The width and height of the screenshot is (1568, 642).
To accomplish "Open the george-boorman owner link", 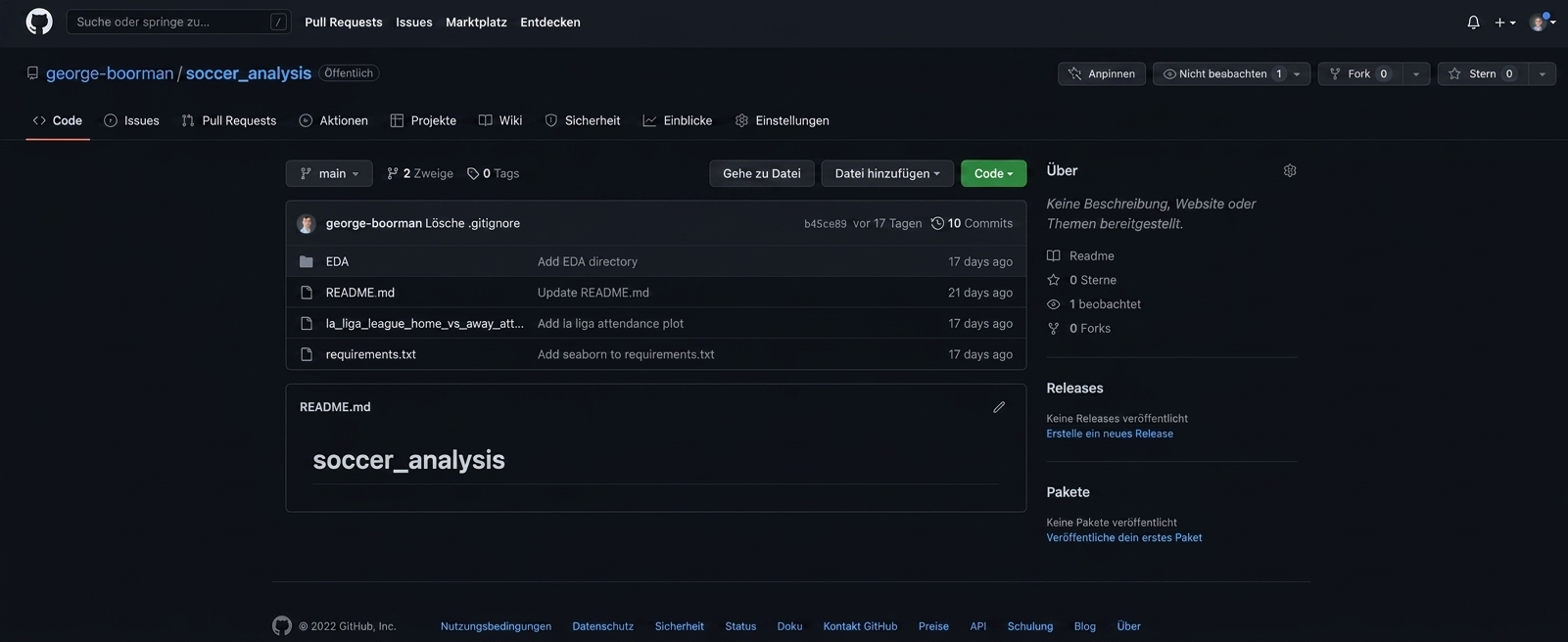I will click(x=110, y=73).
